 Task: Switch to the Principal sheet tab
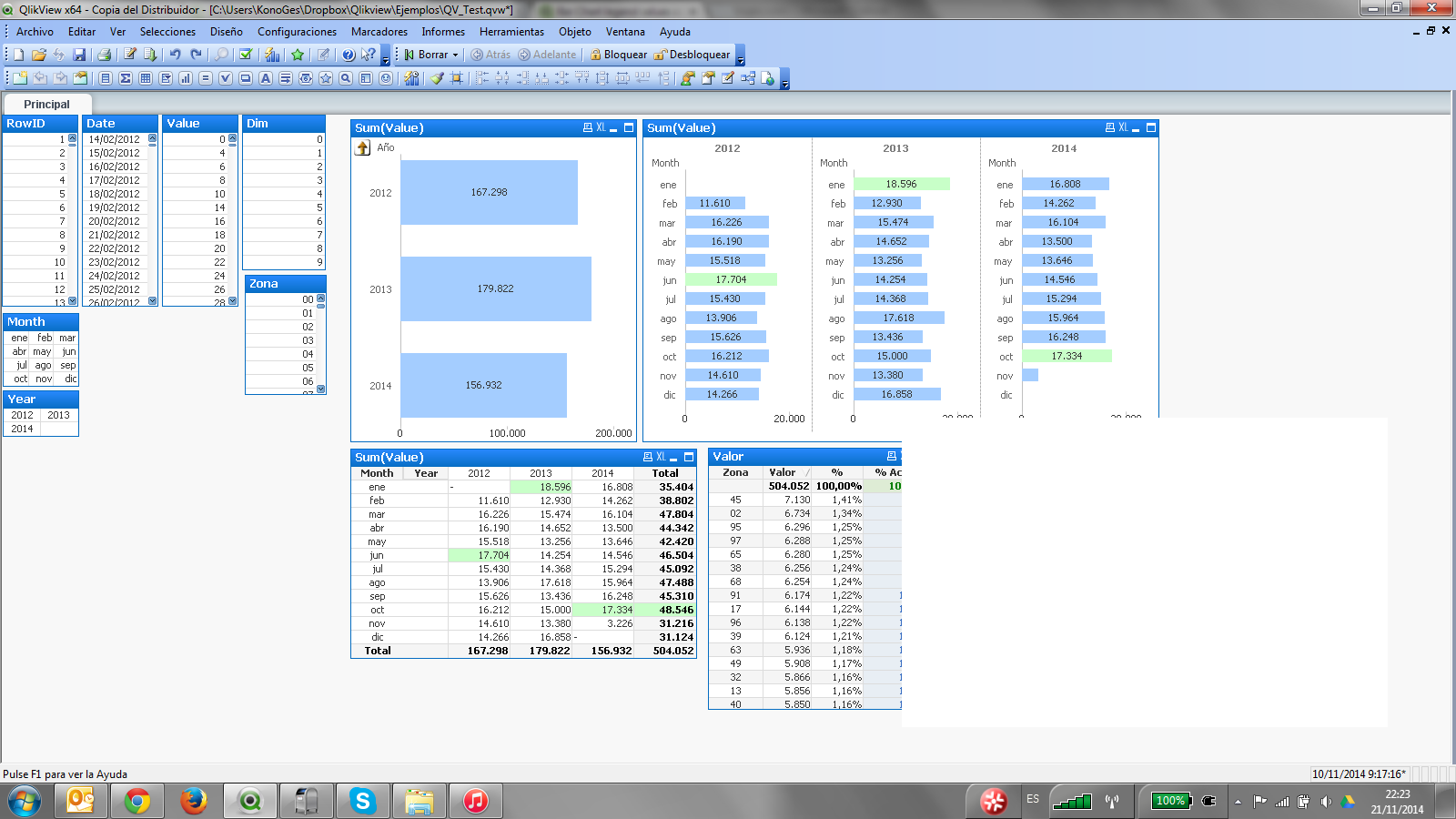pyautogui.click(x=46, y=104)
